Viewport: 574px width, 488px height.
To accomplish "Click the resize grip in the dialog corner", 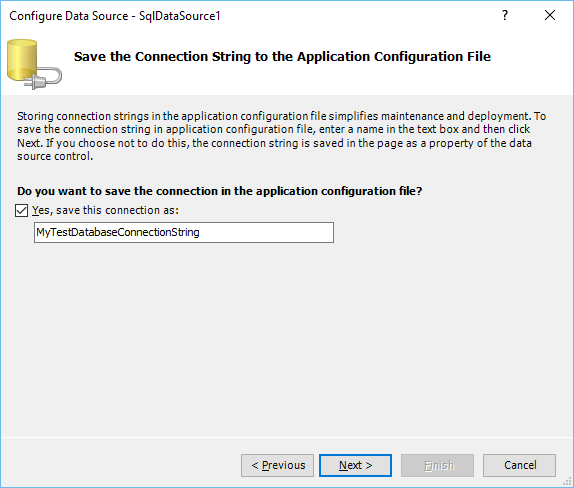I will coord(568,482).
